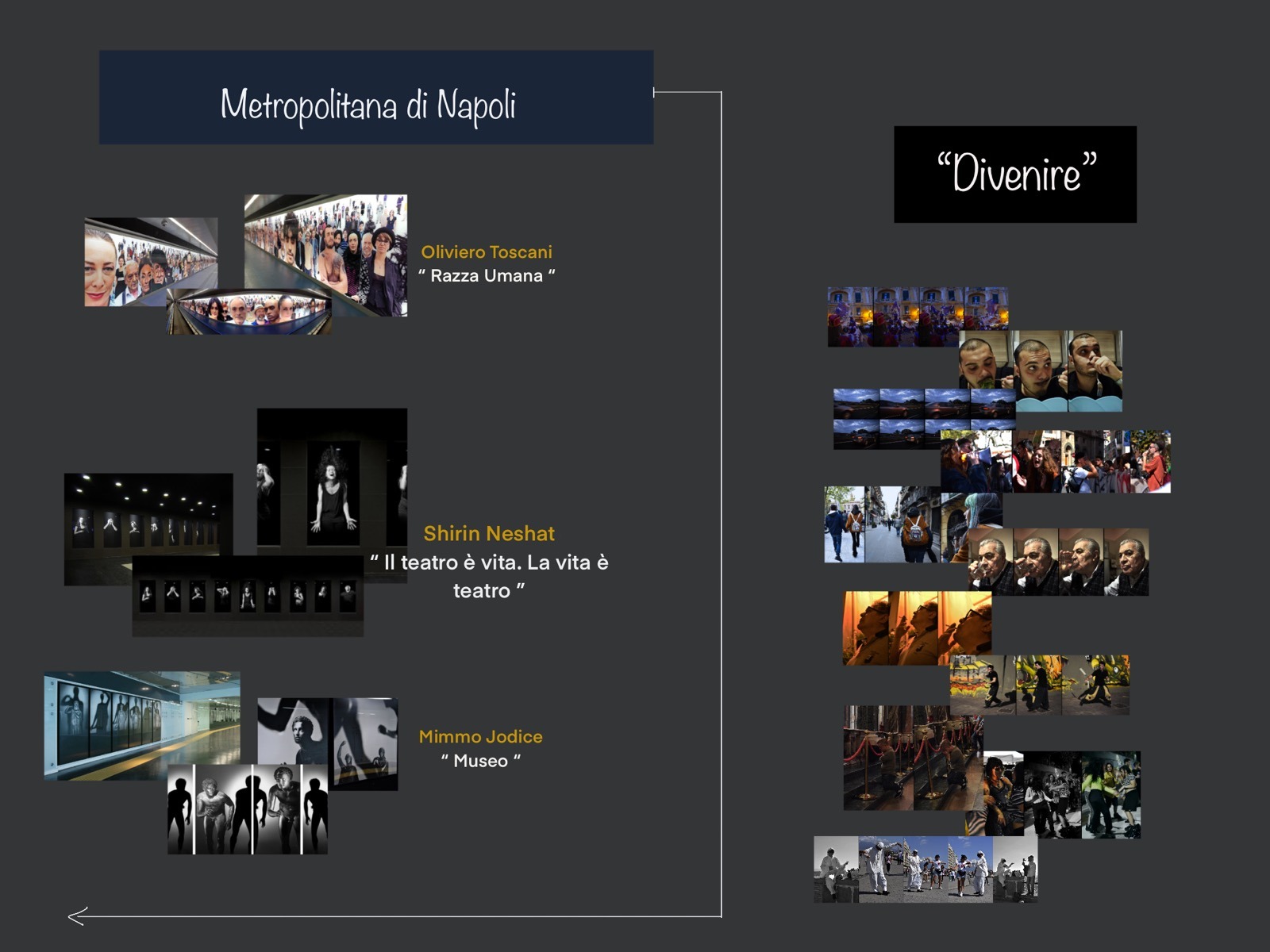
Task: Select the 'Oliviero Toscani' name label
Action: tap(487, 252)
